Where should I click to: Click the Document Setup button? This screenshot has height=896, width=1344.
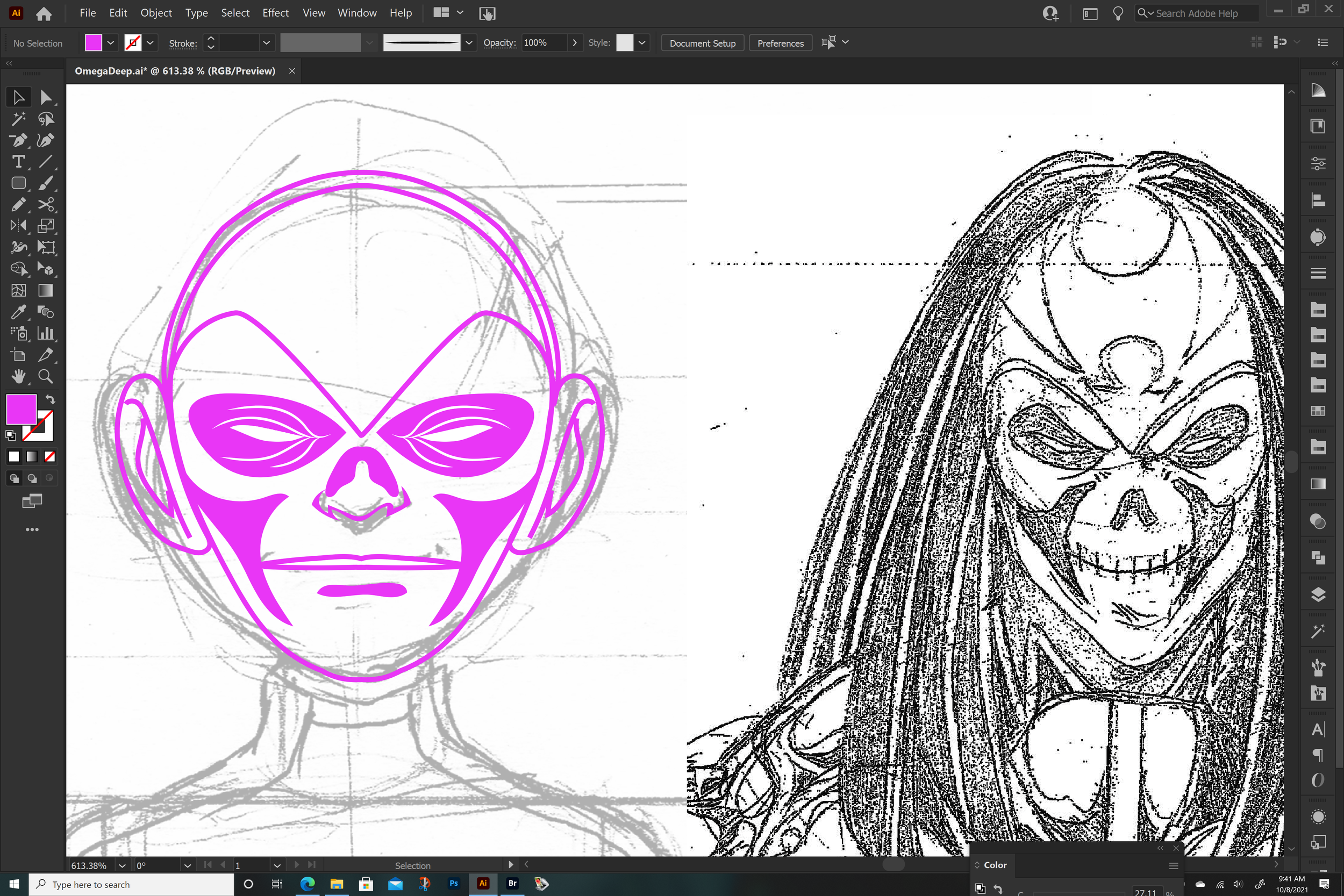click(x=702, y=43)
